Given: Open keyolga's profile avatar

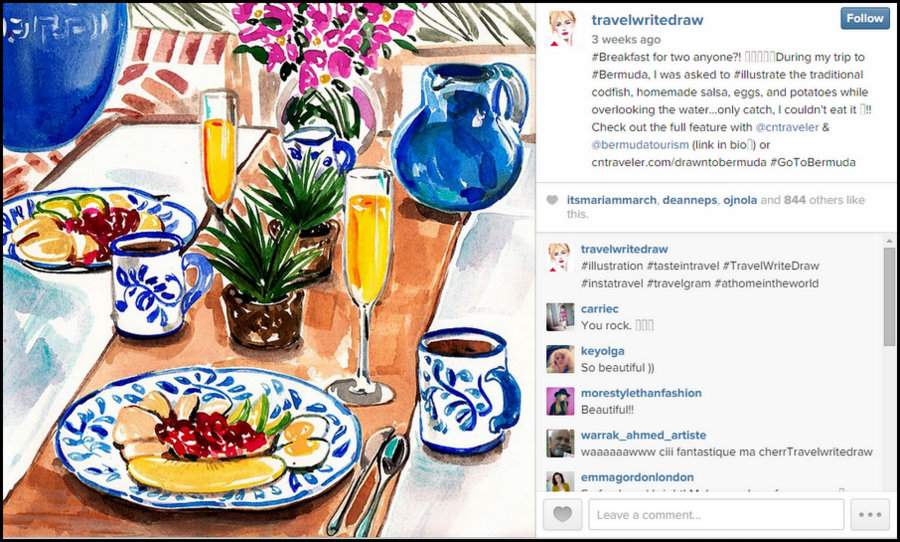Looking at the screenshot, I should click(x=560, y=359).
